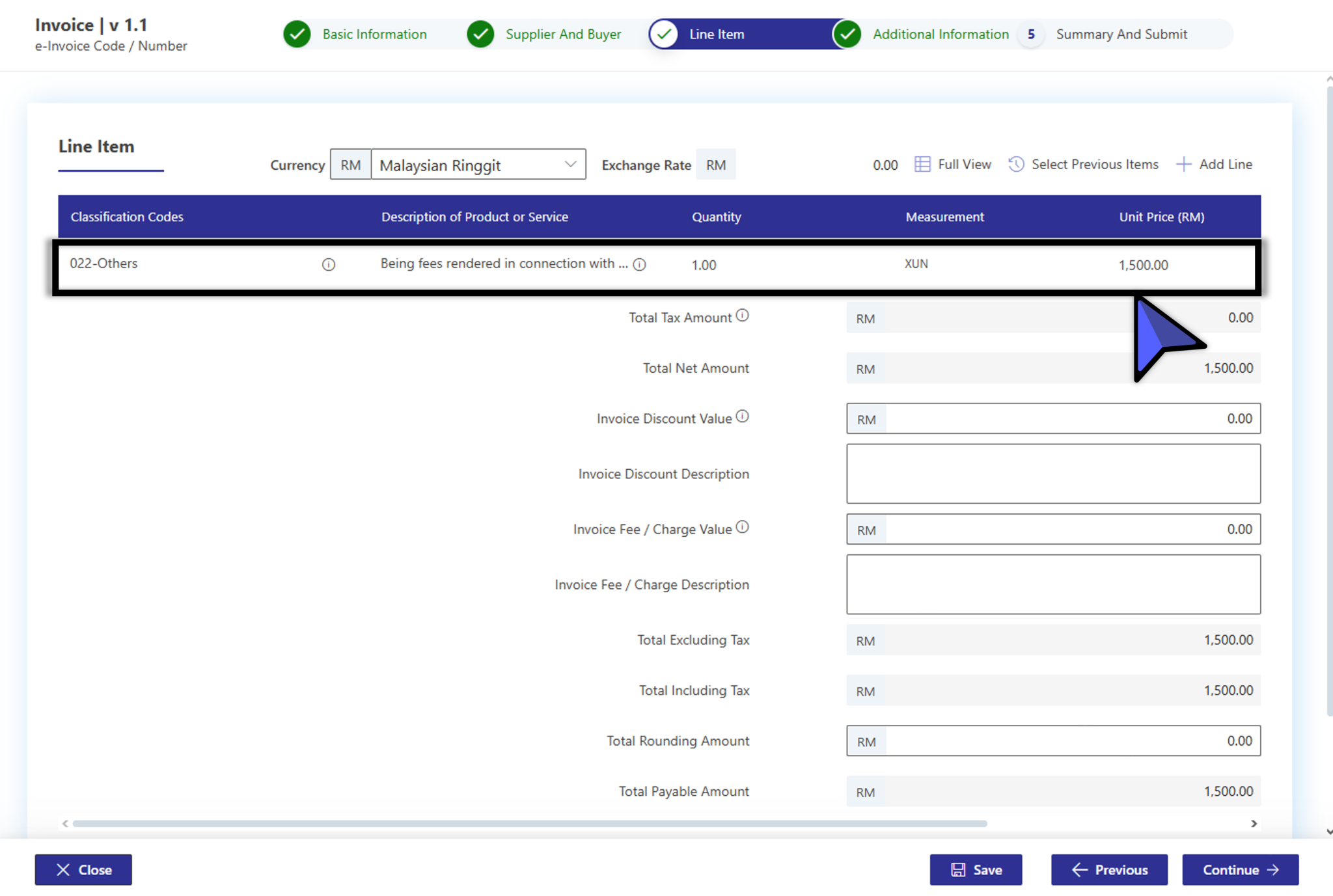Viewport: 1333px width, 896px height.
Task: Click the Invoice Fee / Charge Value info icon
Action: click(x=743, y=526)
